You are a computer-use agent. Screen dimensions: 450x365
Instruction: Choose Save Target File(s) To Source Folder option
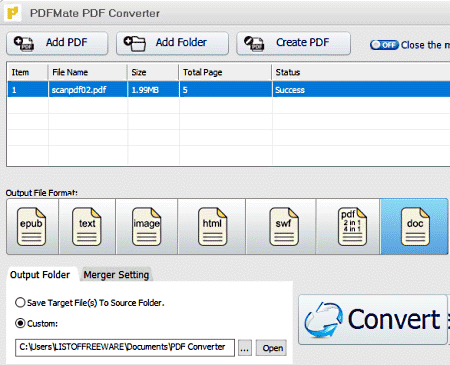20,303
